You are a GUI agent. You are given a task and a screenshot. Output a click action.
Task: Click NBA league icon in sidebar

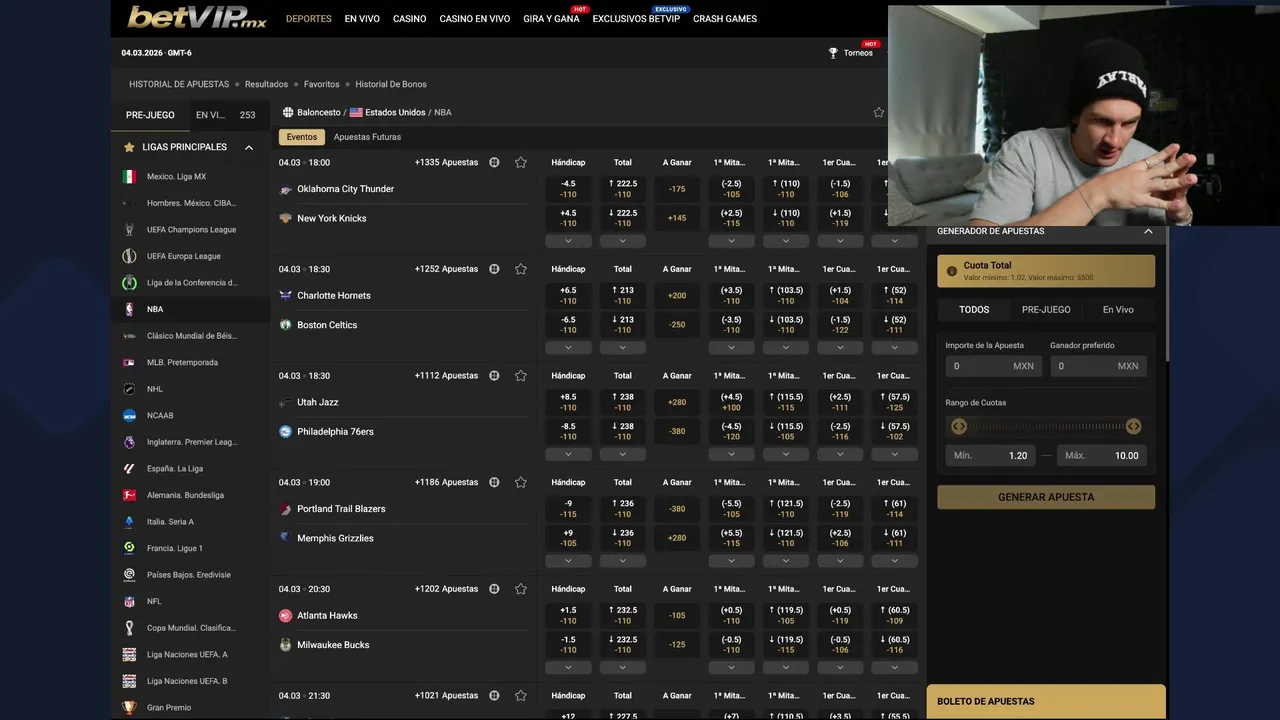click(x=129, y=309)
